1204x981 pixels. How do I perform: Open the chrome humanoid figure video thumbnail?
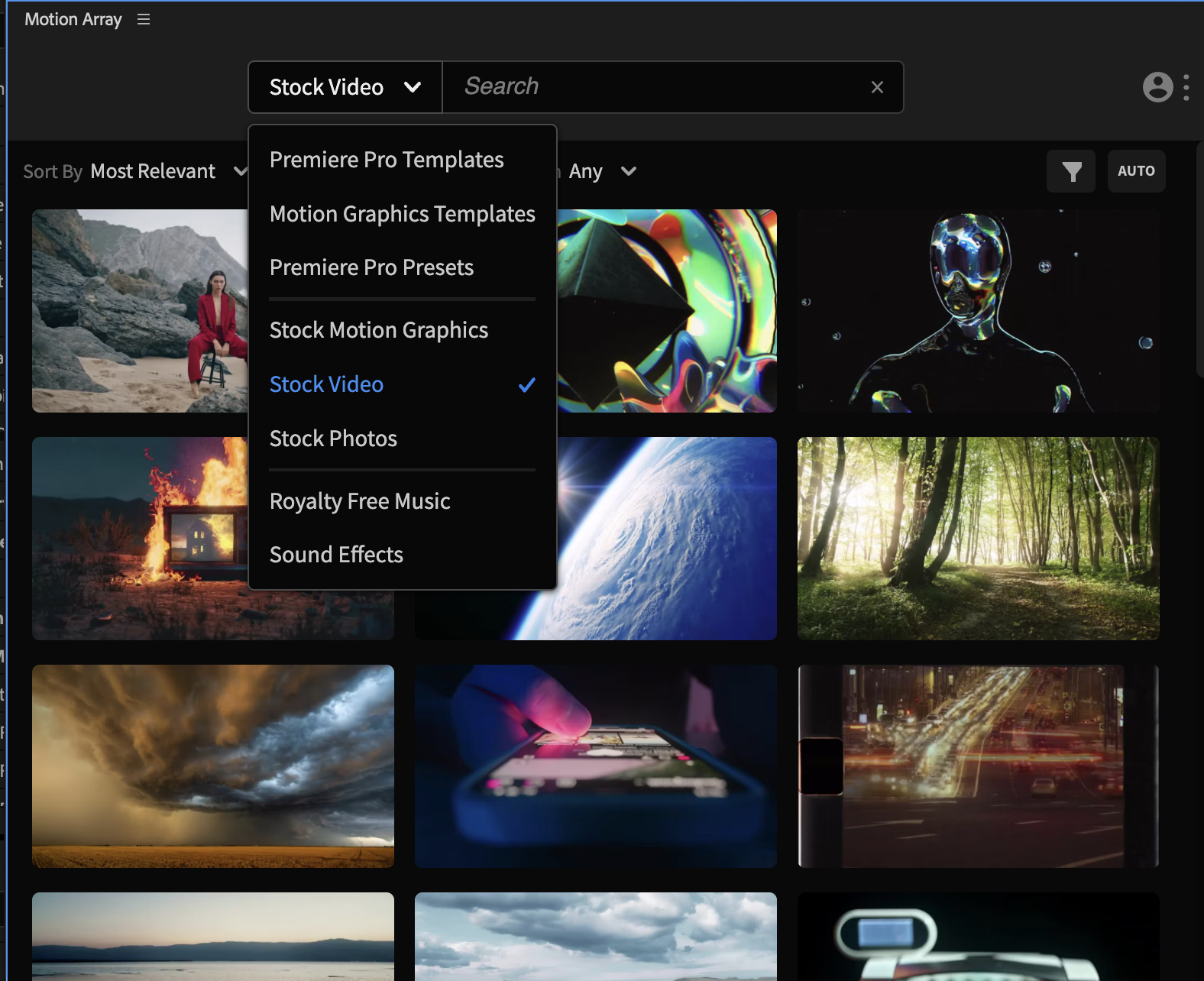pos(979,311)
